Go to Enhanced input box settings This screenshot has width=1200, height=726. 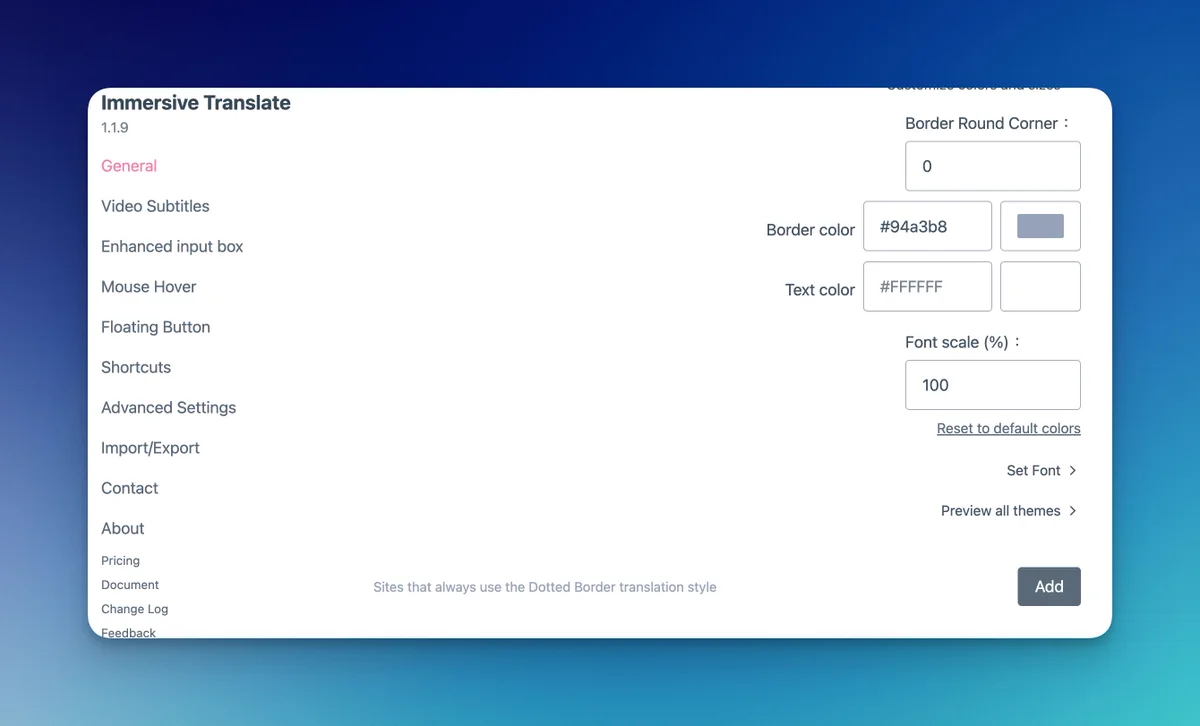172,246
